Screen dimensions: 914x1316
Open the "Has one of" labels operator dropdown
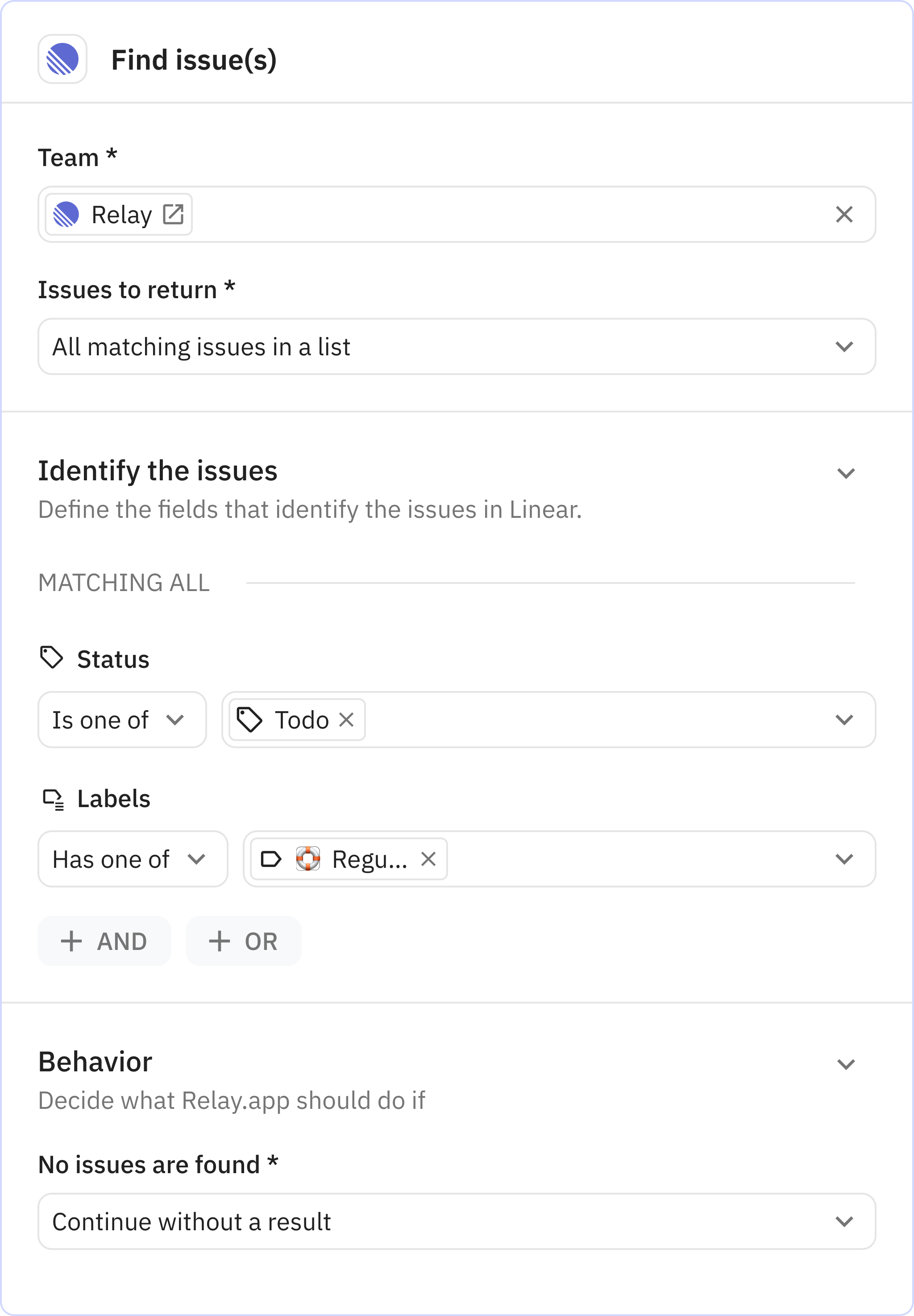tap(132, 858)
